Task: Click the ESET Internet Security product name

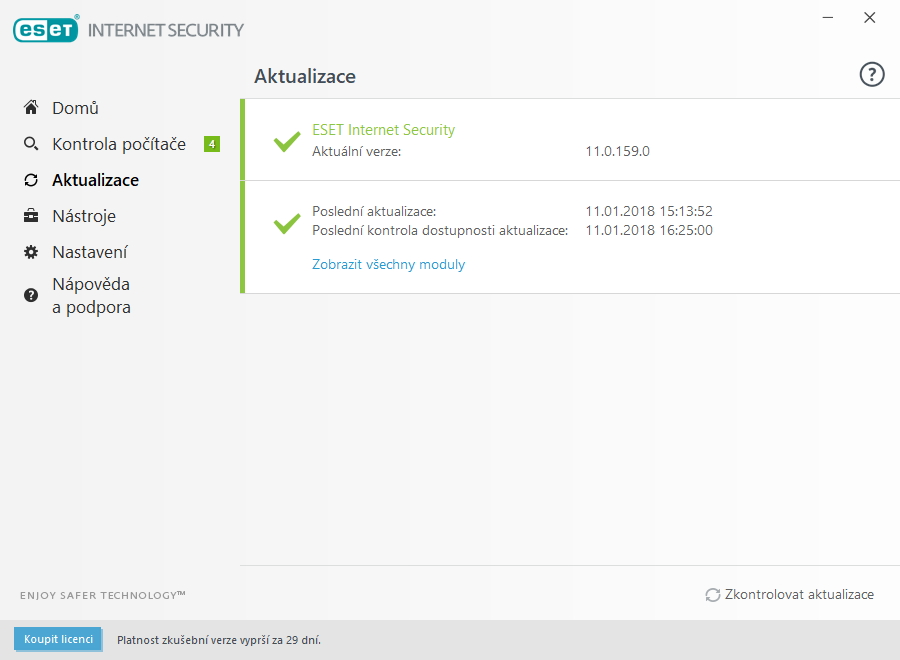Action: point(383,130)
